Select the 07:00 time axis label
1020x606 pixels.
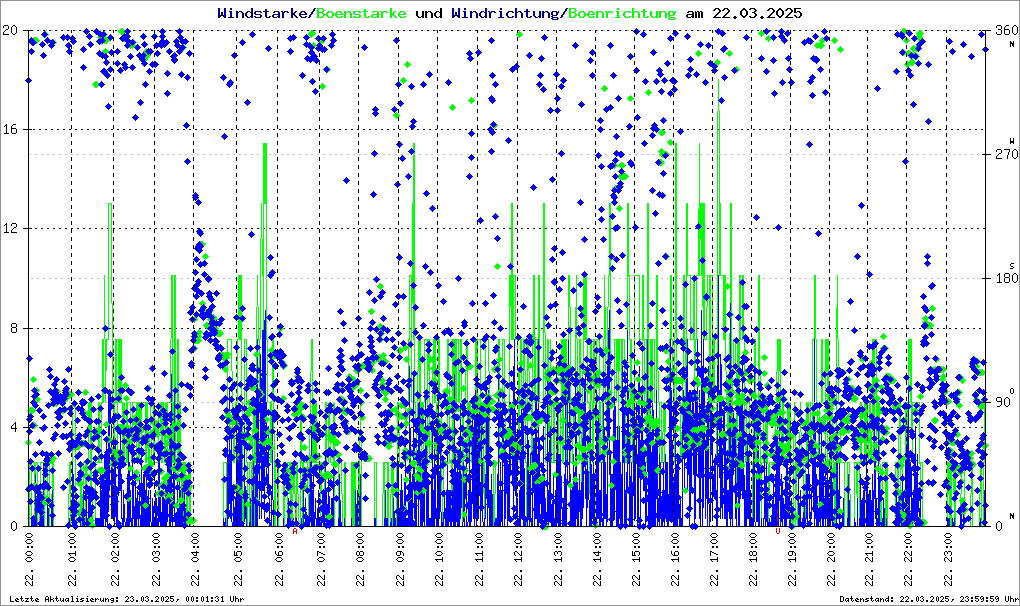321,559
